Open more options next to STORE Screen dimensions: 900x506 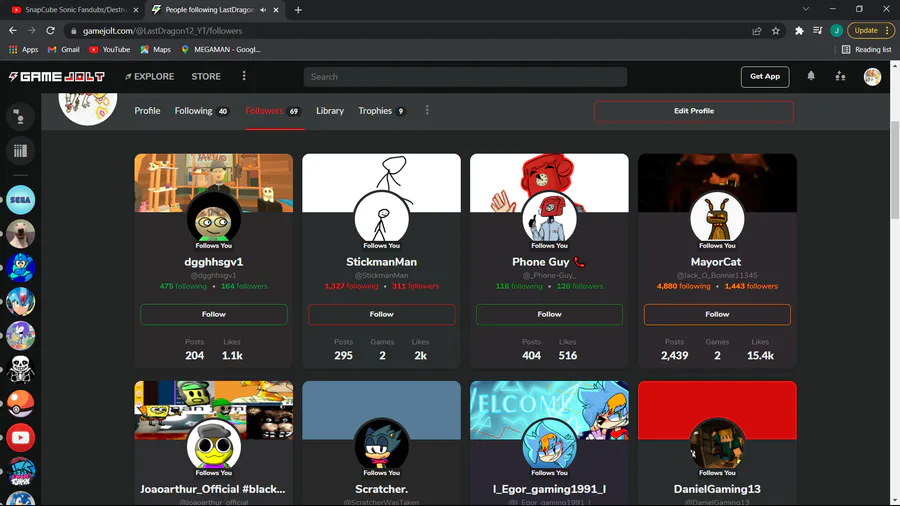[x=244, y=76]
